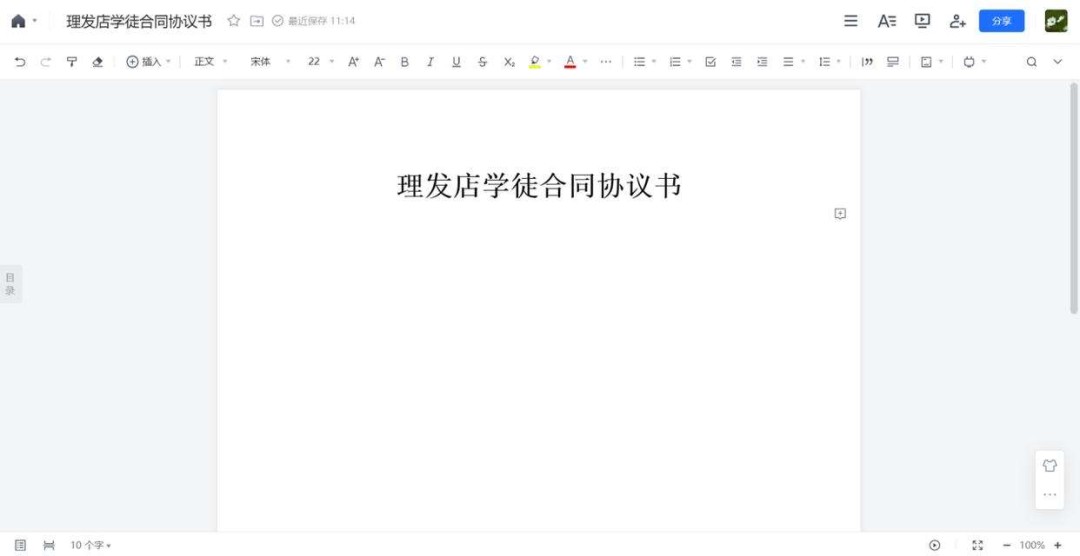This screenshot has height=556, width=1080.
Task: Toggle page width fit icon in status bar
Action: click(x=49, y=545)
